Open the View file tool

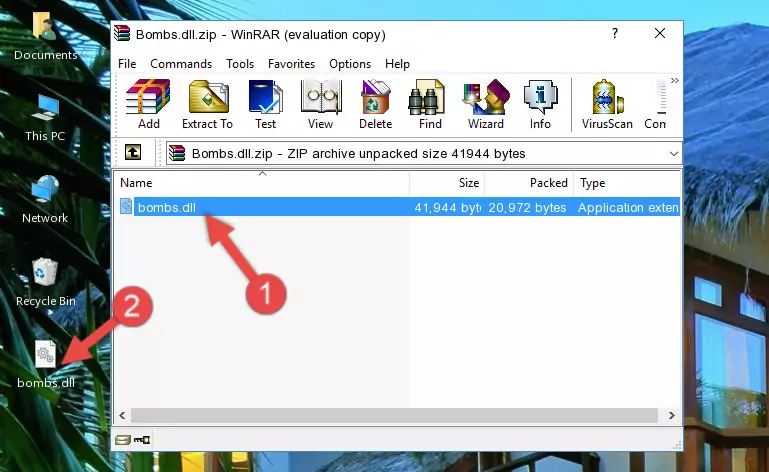point(321,105)
